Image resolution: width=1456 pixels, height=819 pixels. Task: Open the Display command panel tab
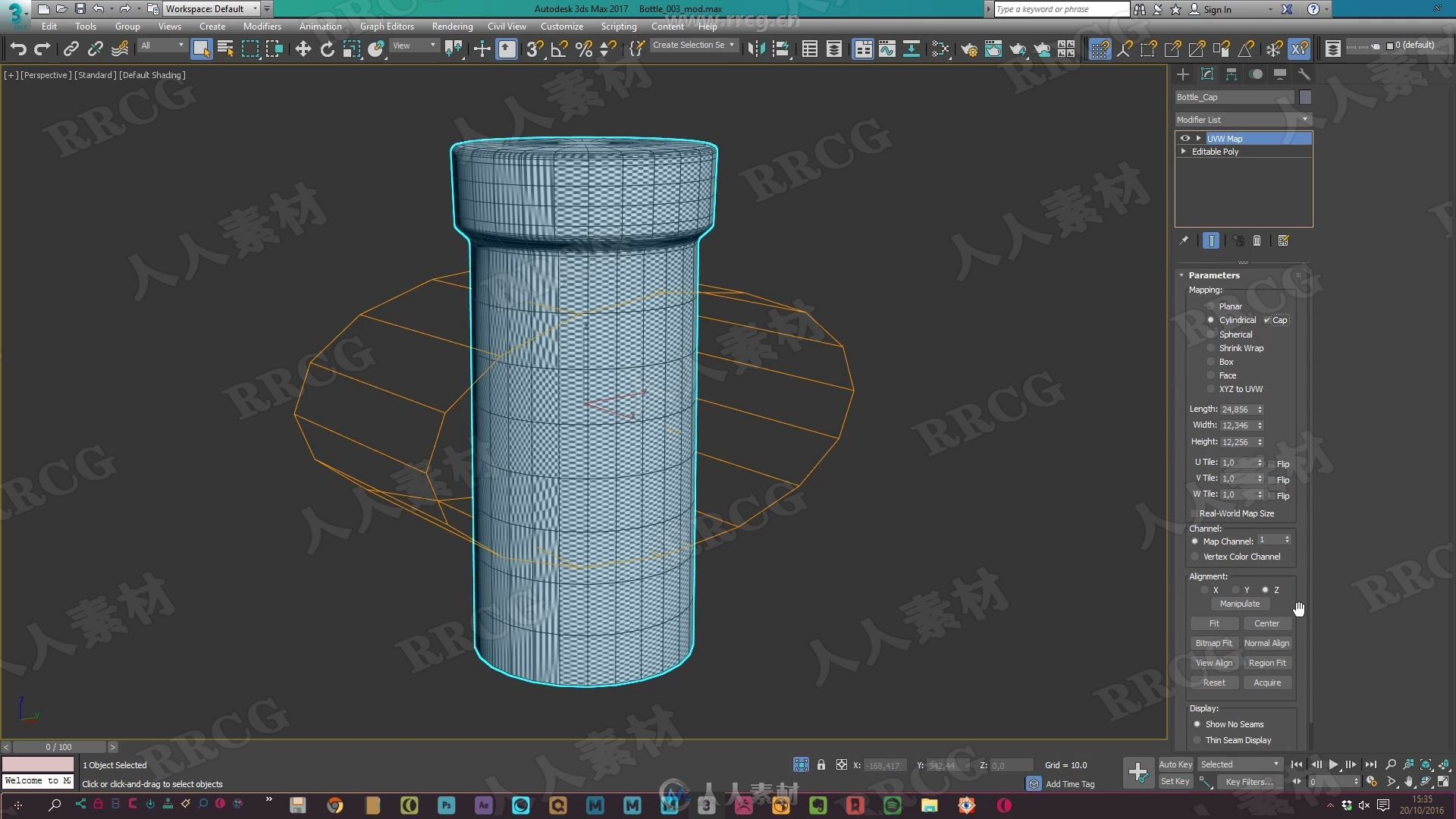point(1280,74)
